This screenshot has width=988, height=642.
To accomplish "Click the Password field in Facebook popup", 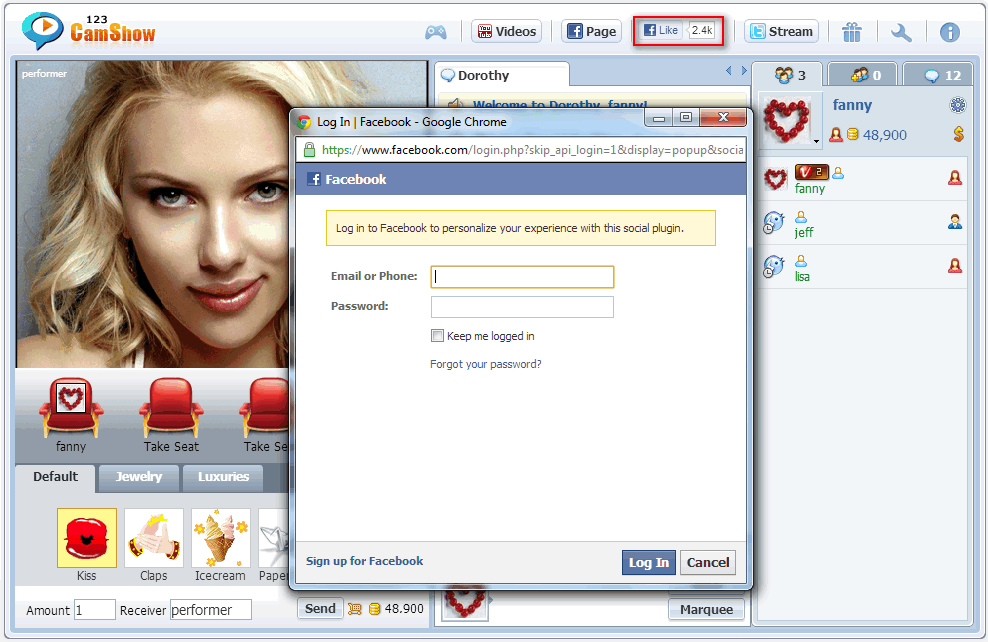I will pos(522,307).
